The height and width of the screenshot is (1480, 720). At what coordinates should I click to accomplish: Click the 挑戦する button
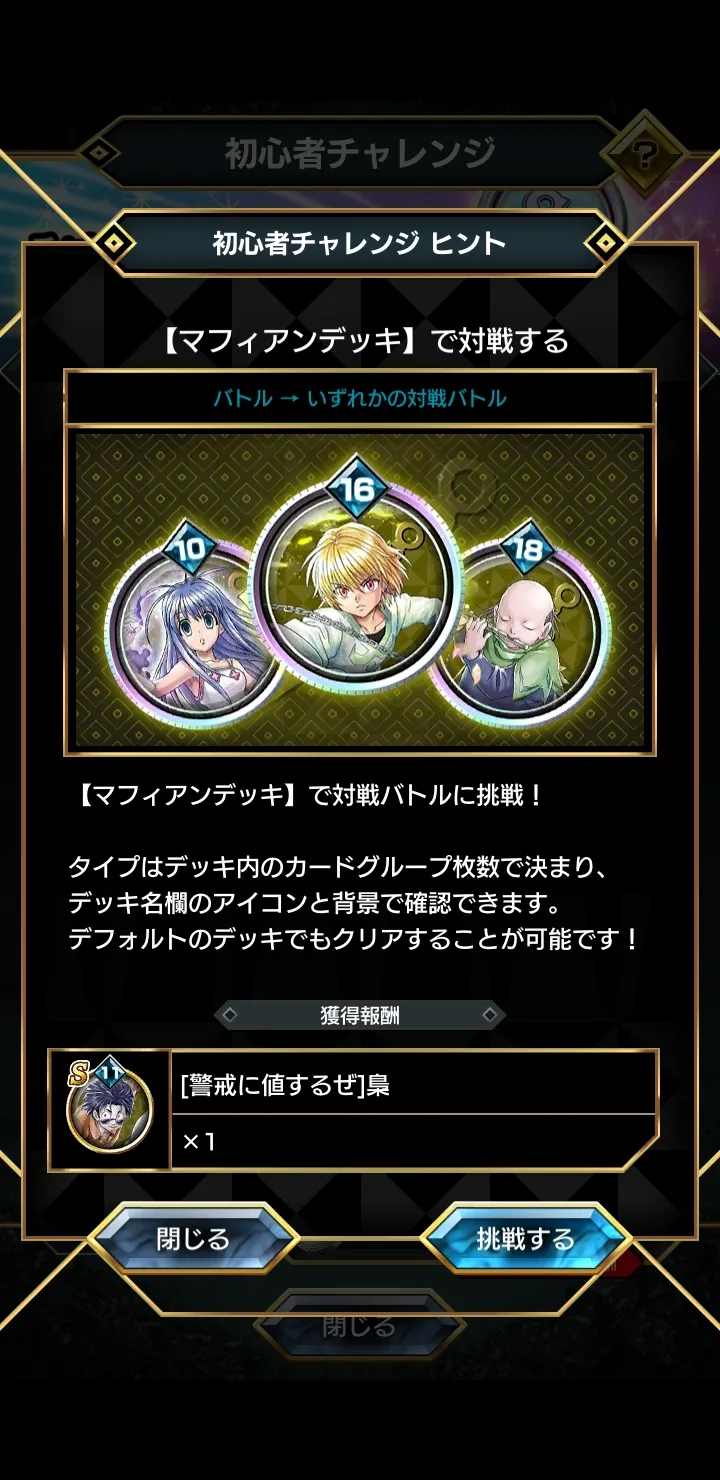point(526,1240)
